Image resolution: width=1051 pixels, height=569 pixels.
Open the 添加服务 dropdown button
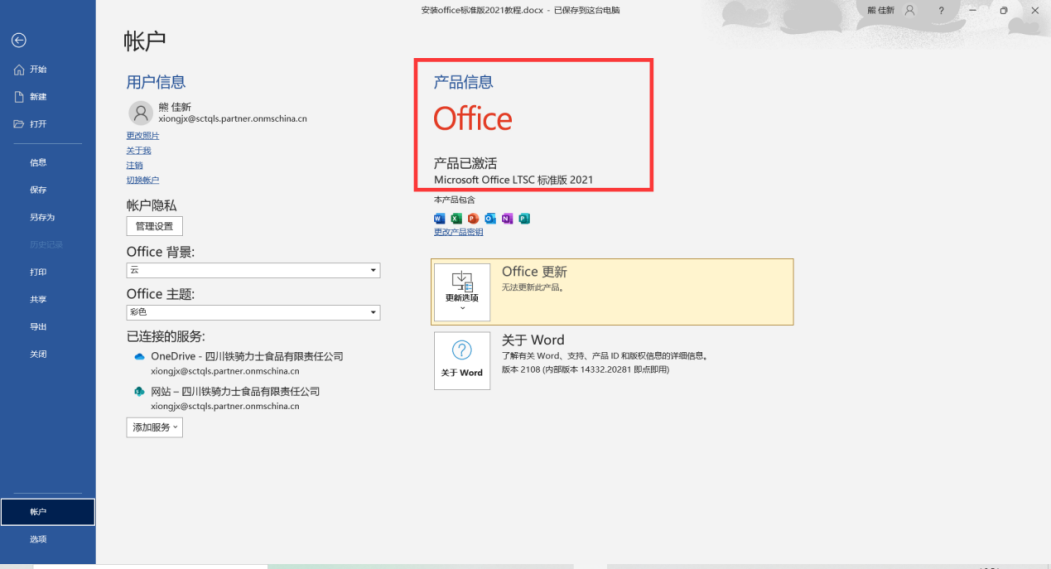pyautogui.click(x=154, y=428)
